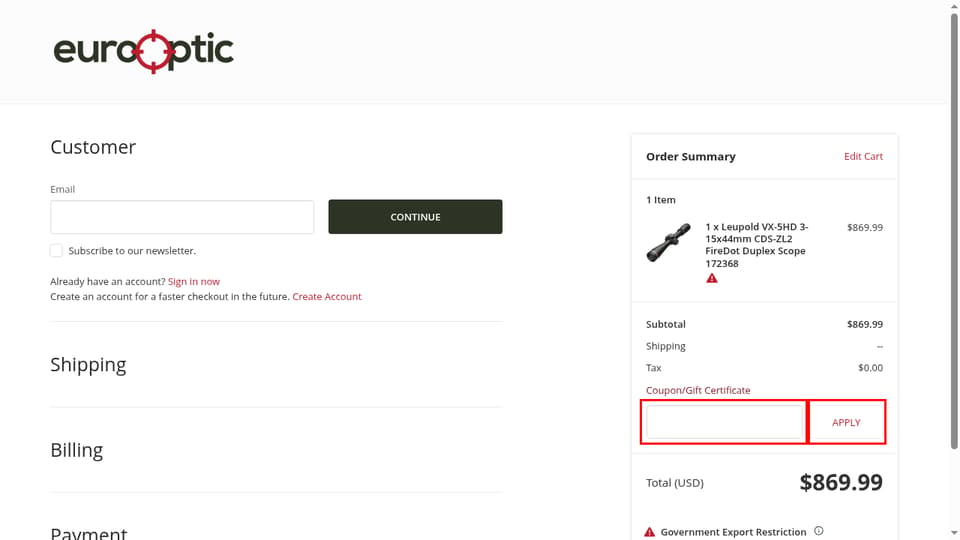Click the Subtotal label
The image size is (960, 540).
[x=666, y=324]
